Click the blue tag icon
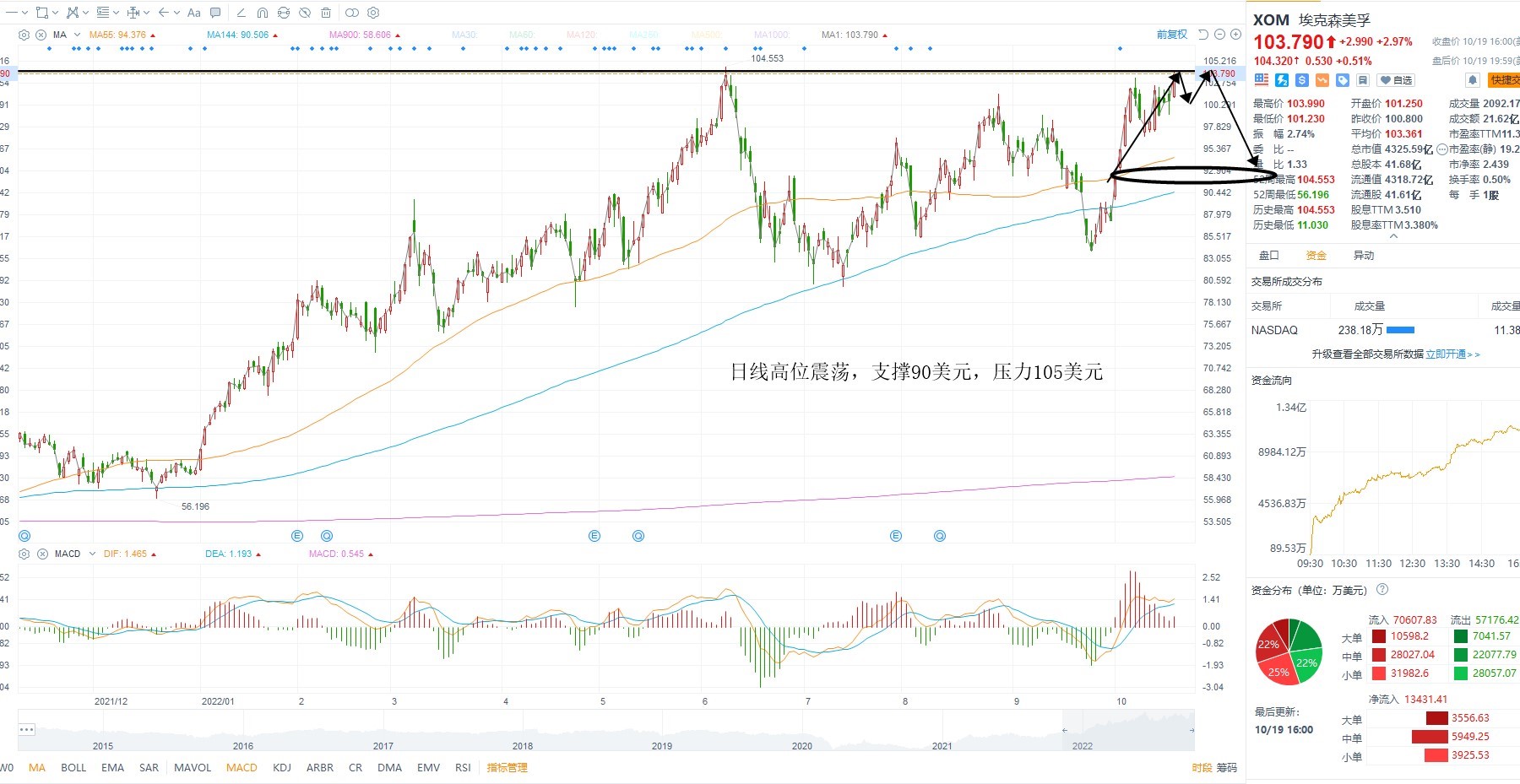The height and width of the screenshot is (784, 1520). pyautogui.click(x=1342, y=79)
